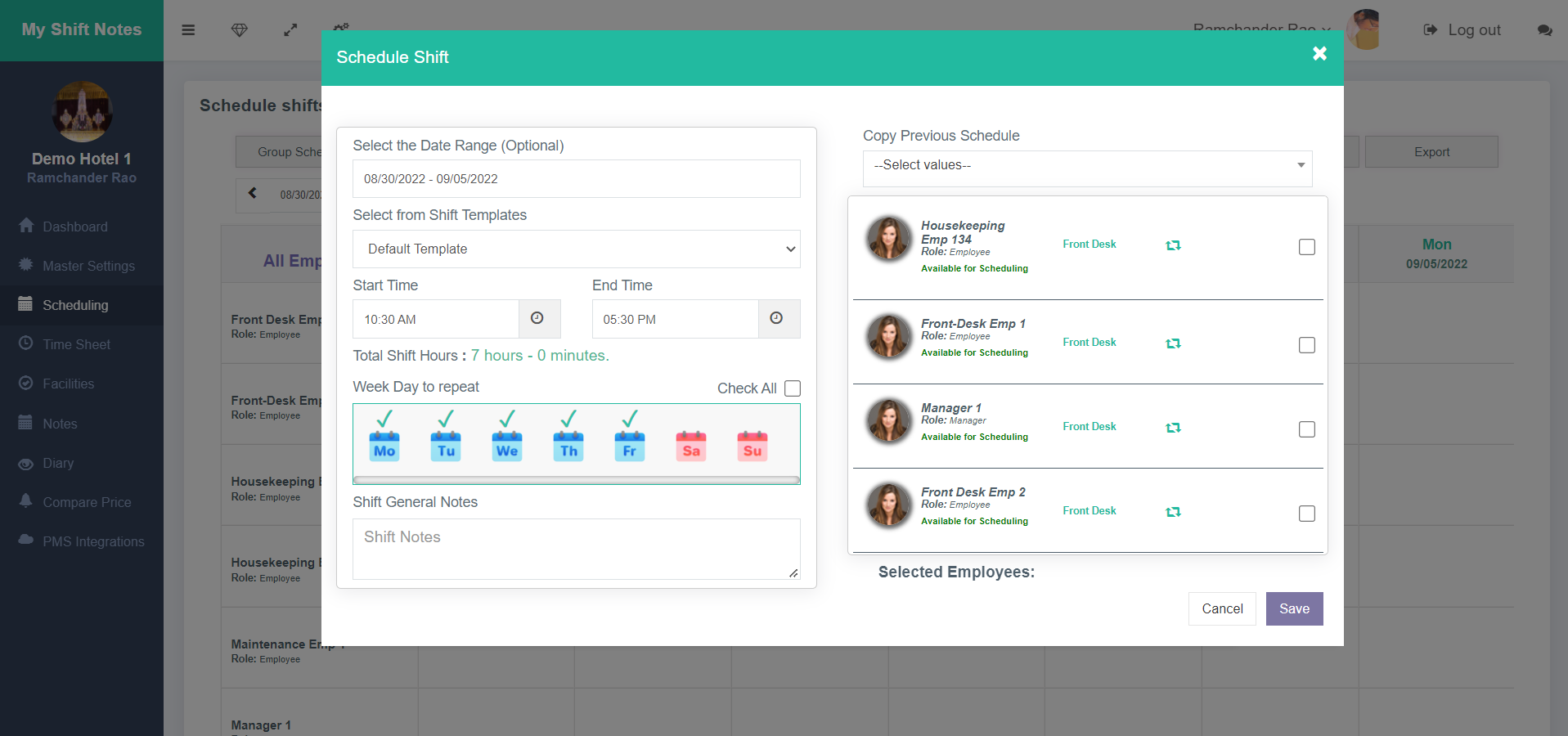Click the repeat icon beside Housekeeping Emp 134

pyautogui.click(x=1173, y=245)
